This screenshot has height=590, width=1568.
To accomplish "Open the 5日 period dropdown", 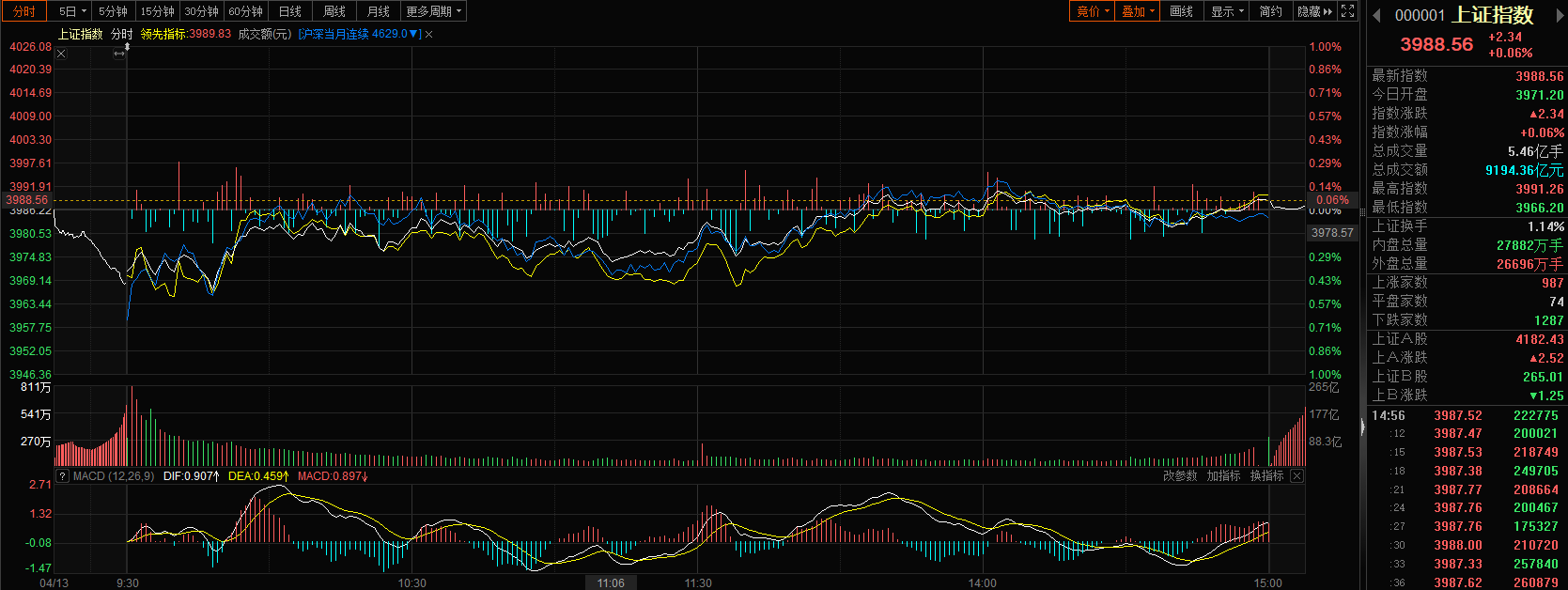I will [x=71, y=11].
